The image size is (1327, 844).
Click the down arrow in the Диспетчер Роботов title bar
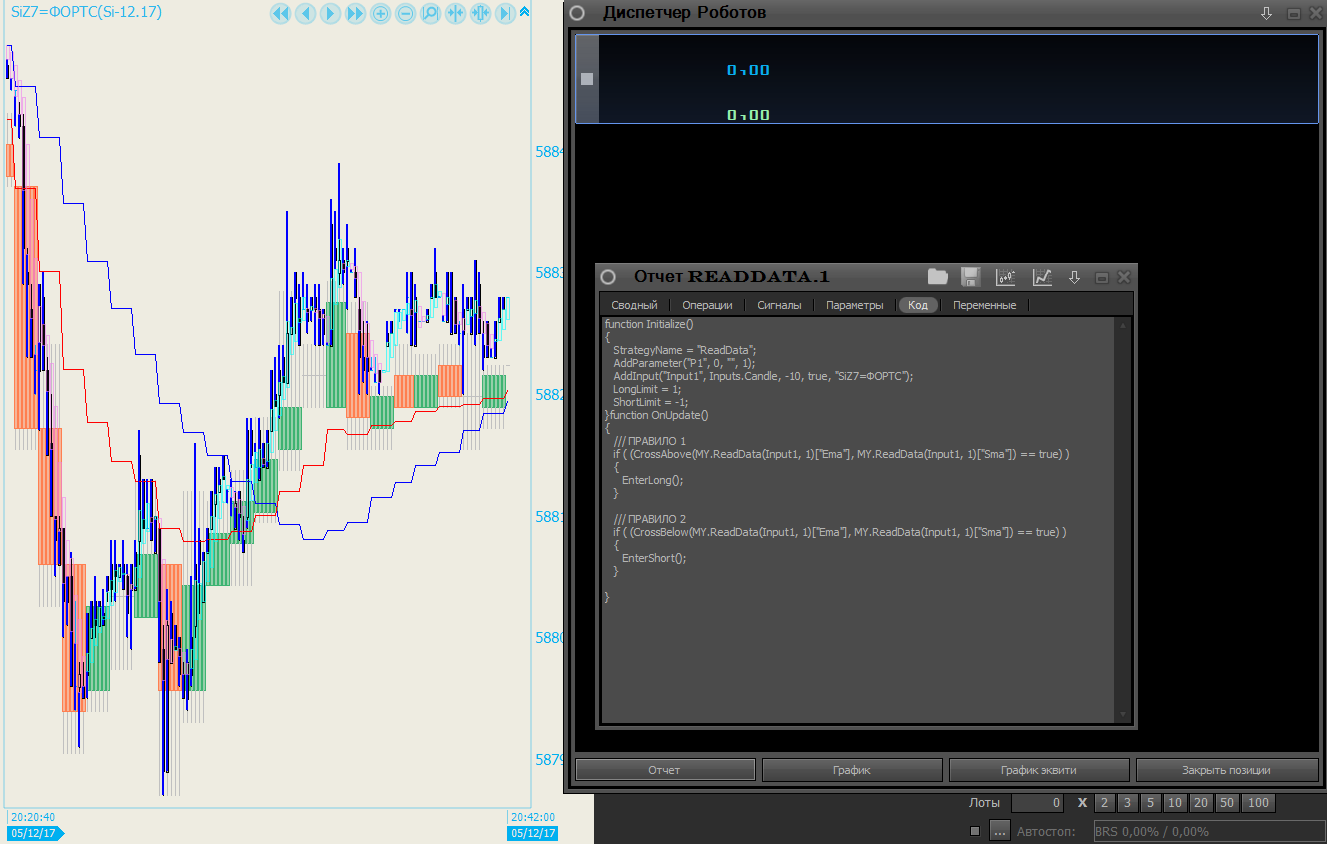click(x=1266, y=14)
